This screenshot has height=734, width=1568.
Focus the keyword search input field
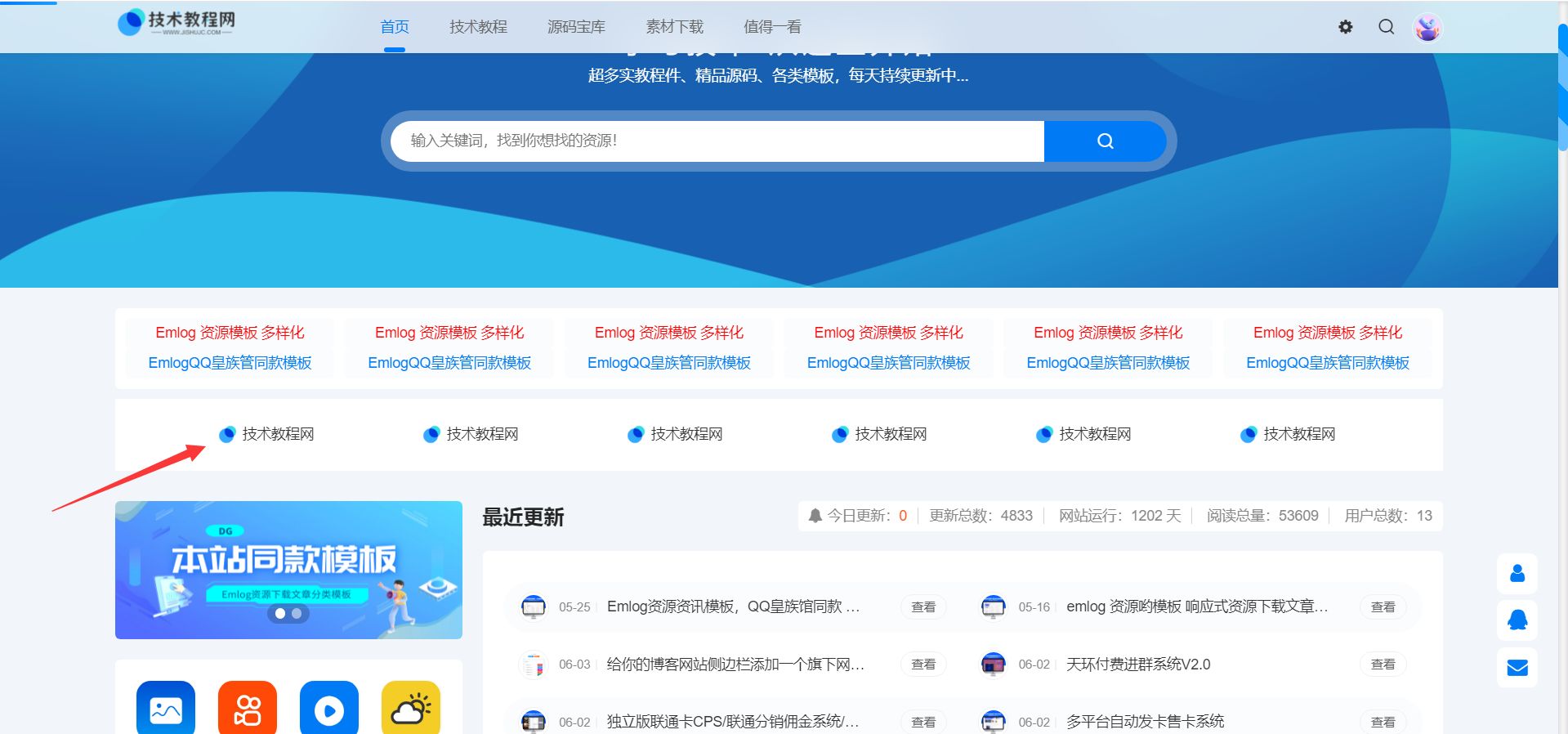pos(717,141)
